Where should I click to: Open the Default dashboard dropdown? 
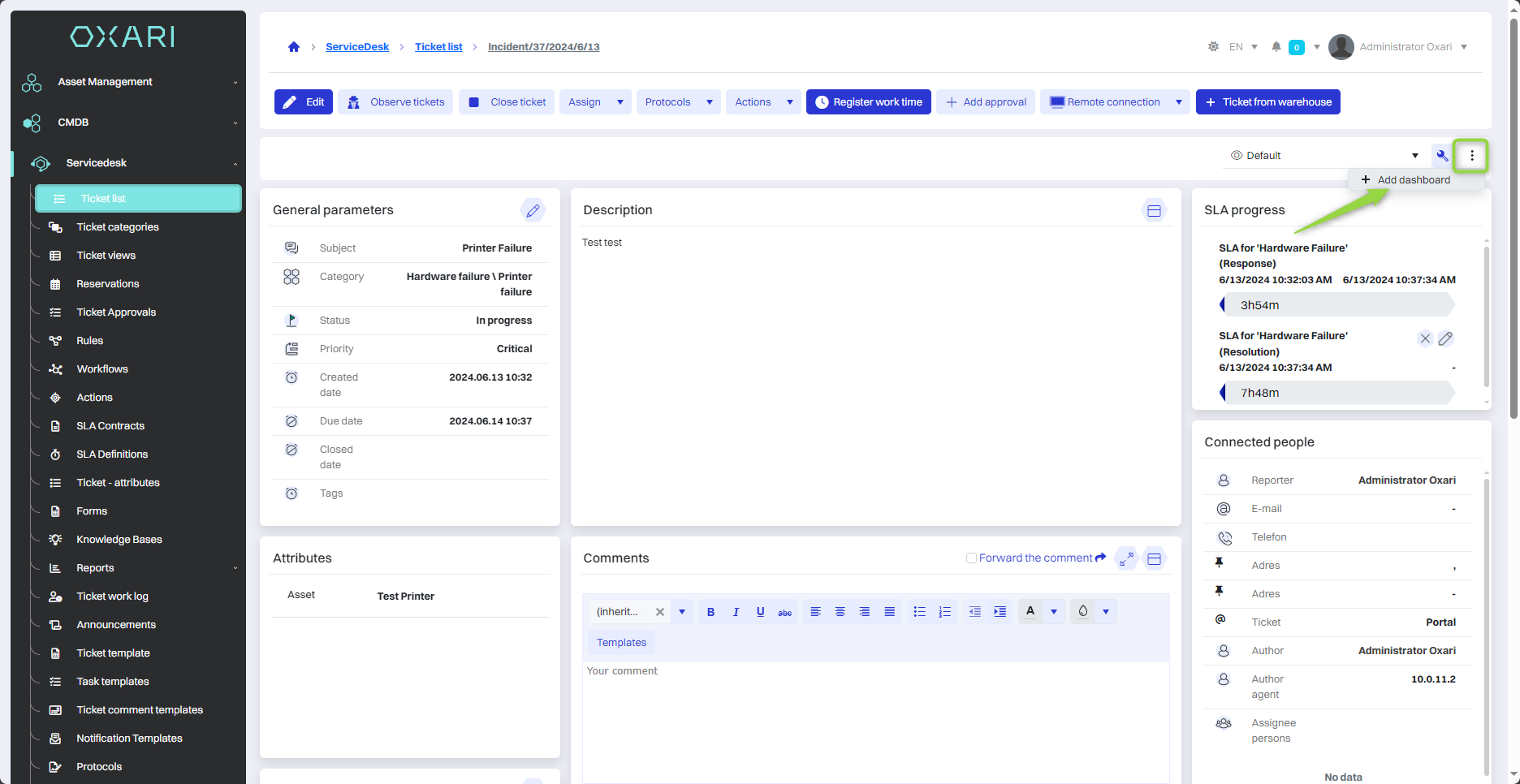(x=1324, y=156)
